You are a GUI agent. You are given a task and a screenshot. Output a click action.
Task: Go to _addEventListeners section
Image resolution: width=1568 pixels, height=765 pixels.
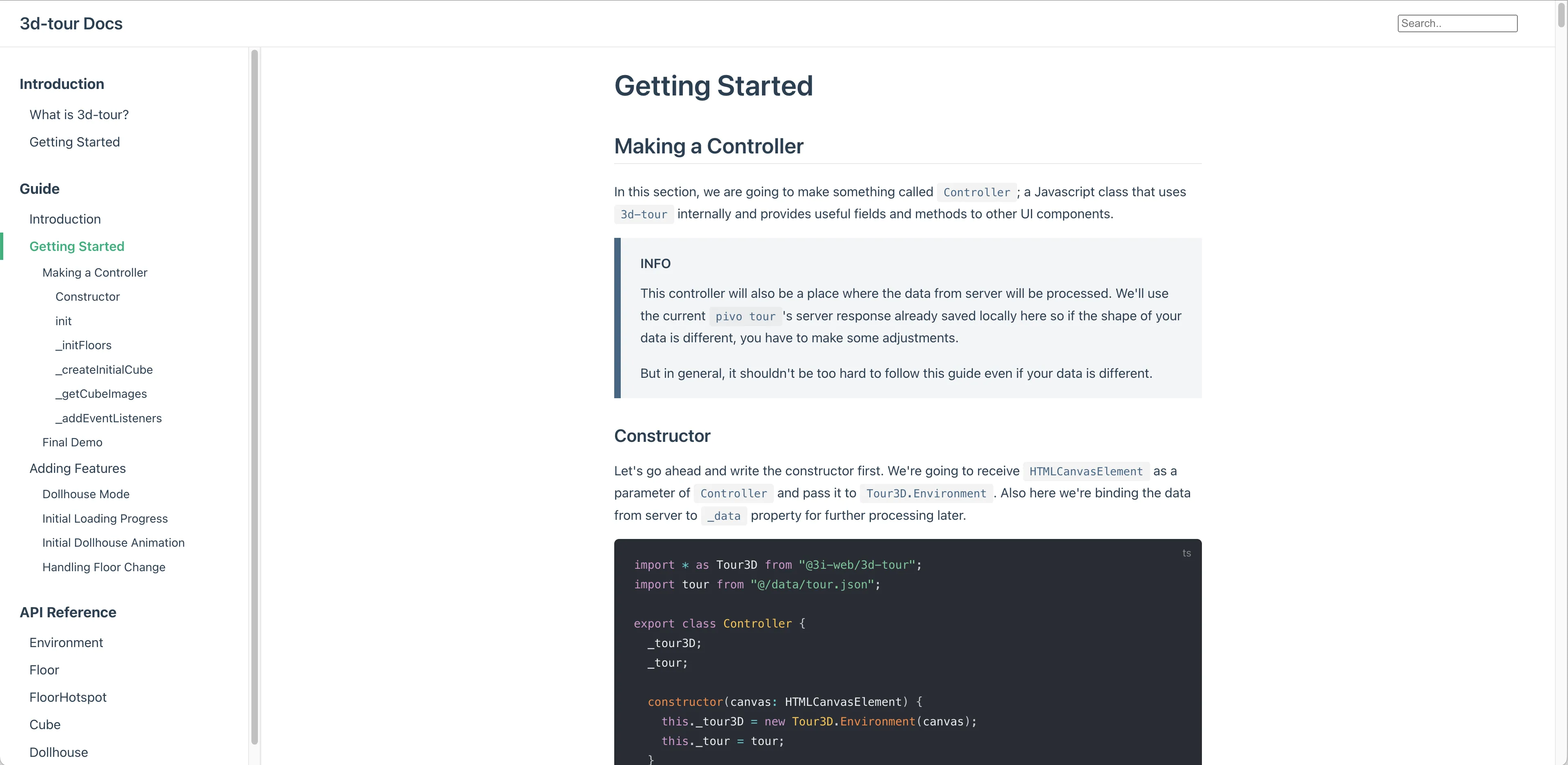tap(108, 418)
